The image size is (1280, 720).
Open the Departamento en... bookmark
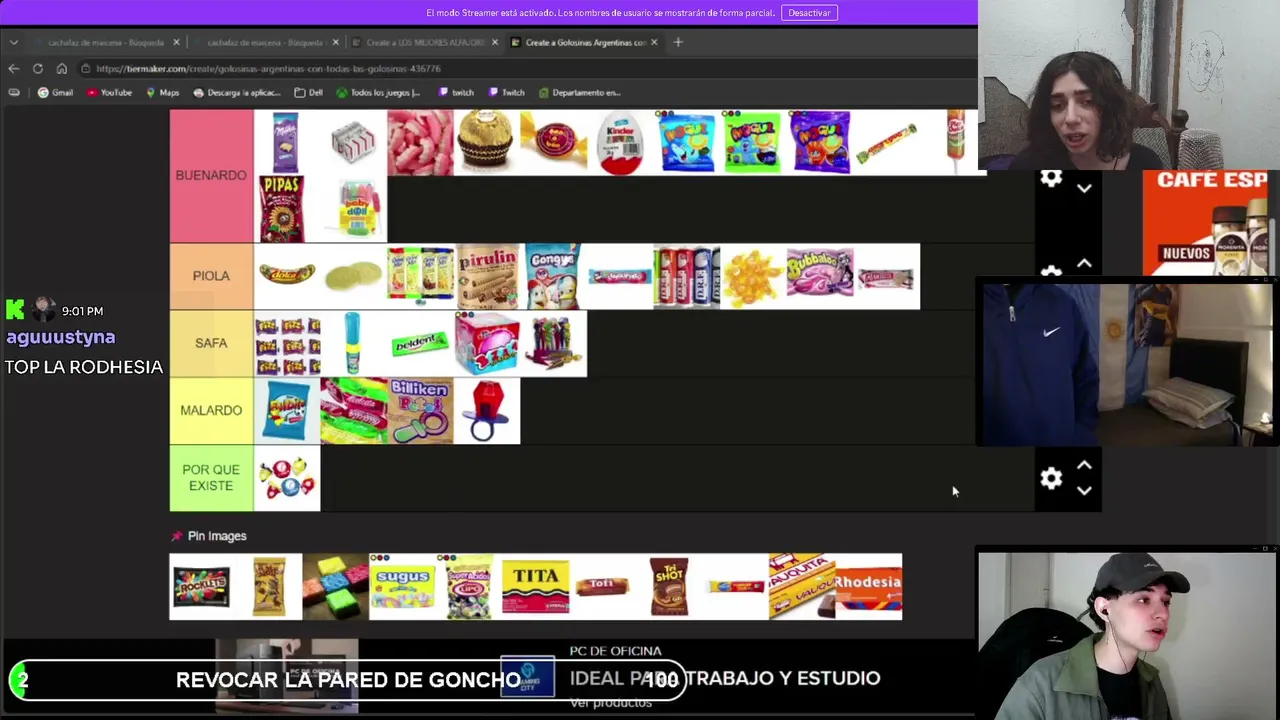click(x=580, y=92)
